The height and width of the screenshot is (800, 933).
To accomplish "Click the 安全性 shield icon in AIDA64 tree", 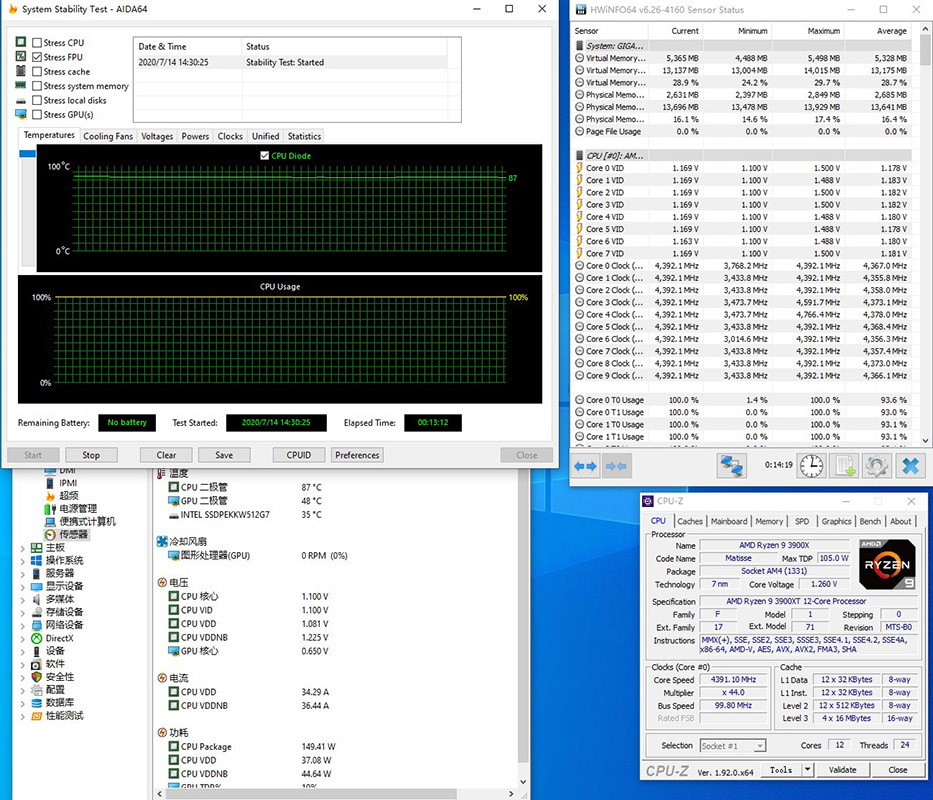I will 36,677.
